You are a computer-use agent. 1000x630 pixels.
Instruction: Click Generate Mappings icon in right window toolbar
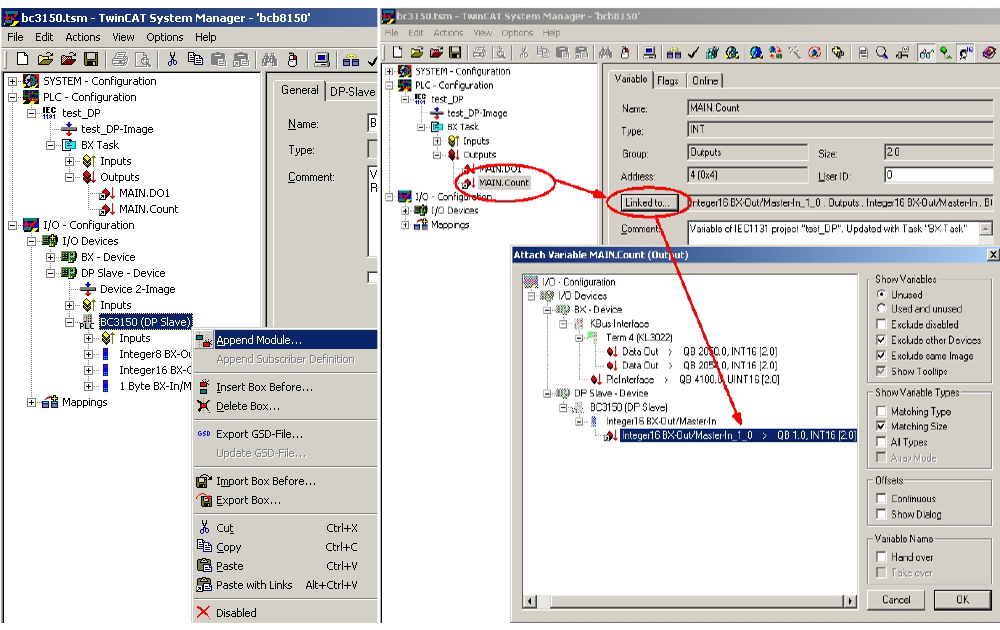coord(673,52)
